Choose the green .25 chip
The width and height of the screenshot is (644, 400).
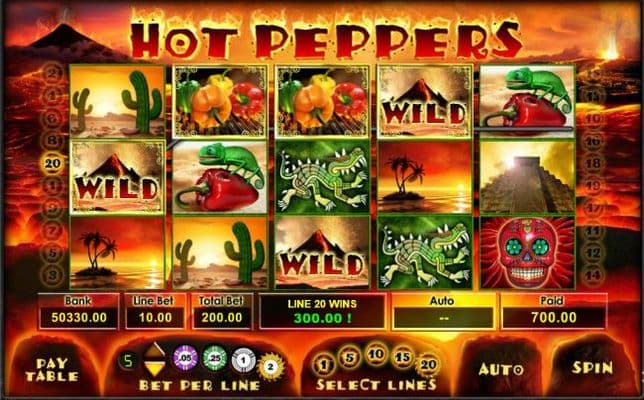click(x=214, y=358)
